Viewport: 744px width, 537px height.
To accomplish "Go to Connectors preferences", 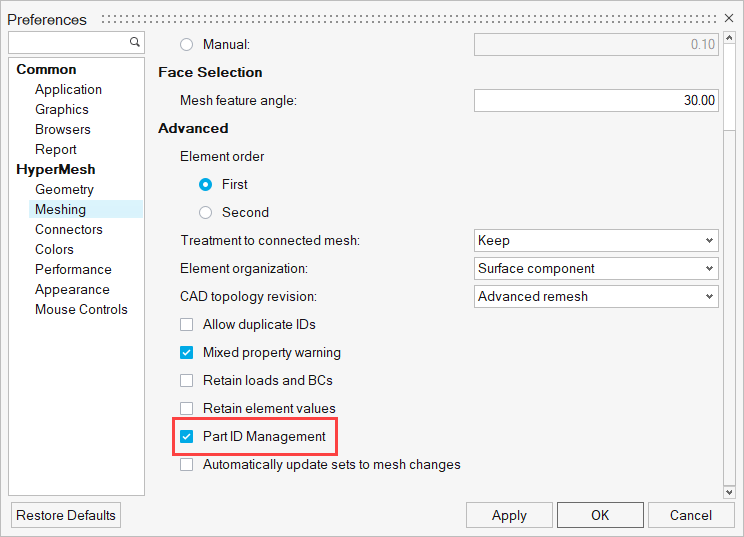I will click(x=68, y=230).
